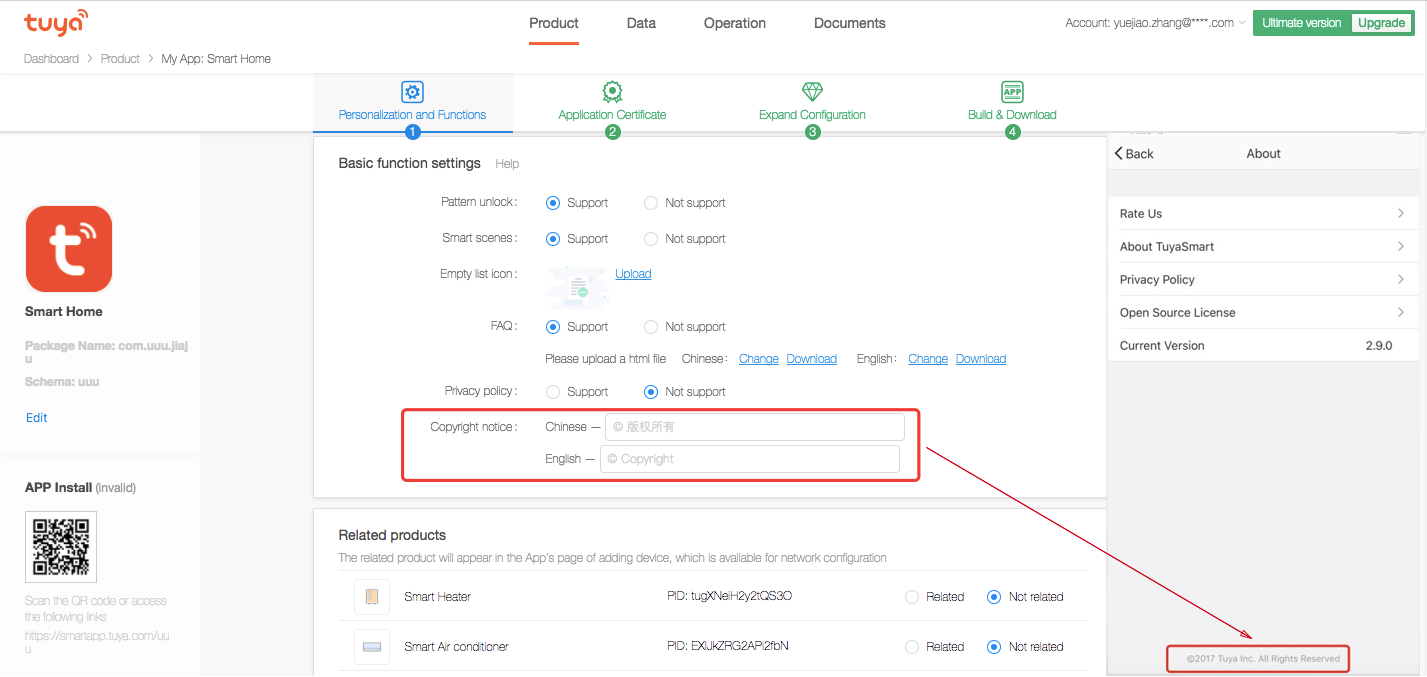This screenshot has width=1427, height=677.
Task: Expand the Rate Us row chevron
Action: (1401, 214)
